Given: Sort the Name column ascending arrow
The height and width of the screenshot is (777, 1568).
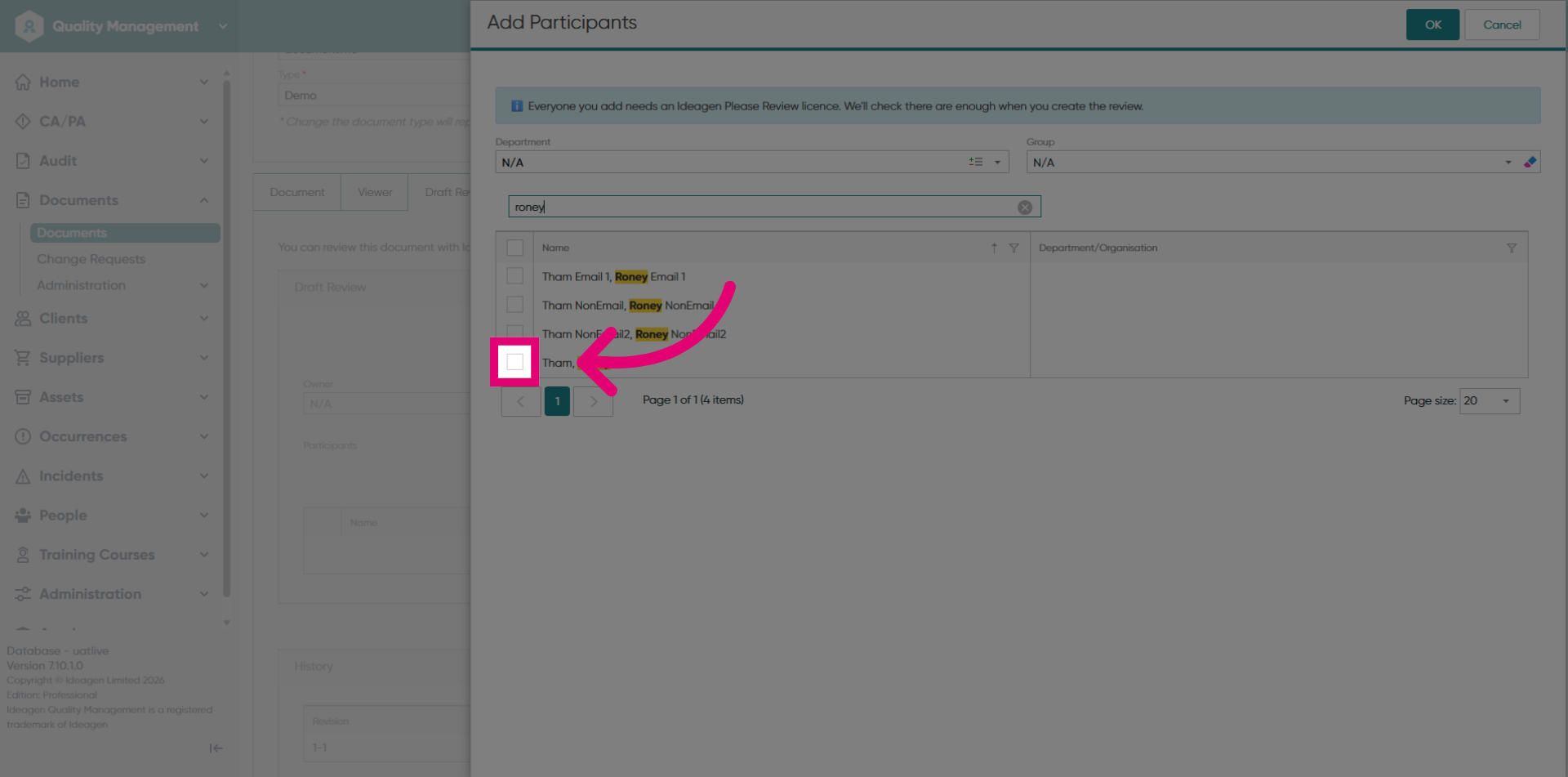Looking at the screenshot, I should (x=994, y=248).
